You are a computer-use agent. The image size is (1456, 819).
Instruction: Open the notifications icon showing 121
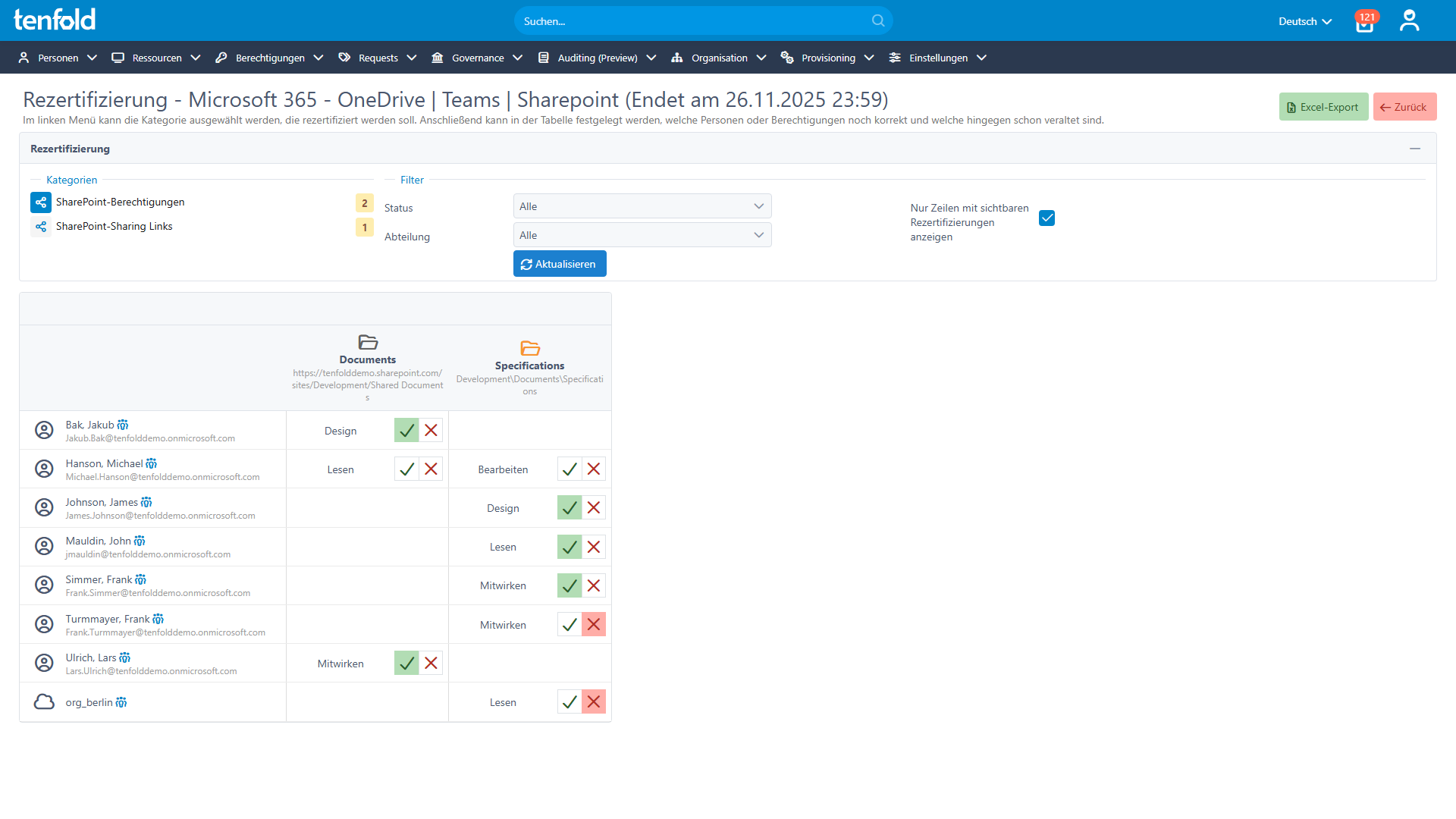pos(1364,24)
